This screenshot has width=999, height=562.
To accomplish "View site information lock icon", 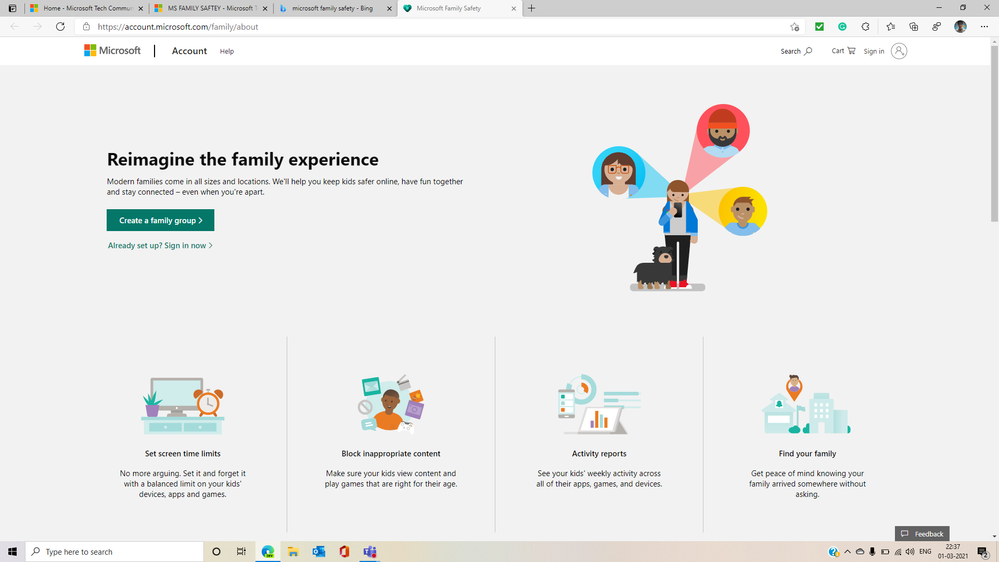I will tap(86, 27).
